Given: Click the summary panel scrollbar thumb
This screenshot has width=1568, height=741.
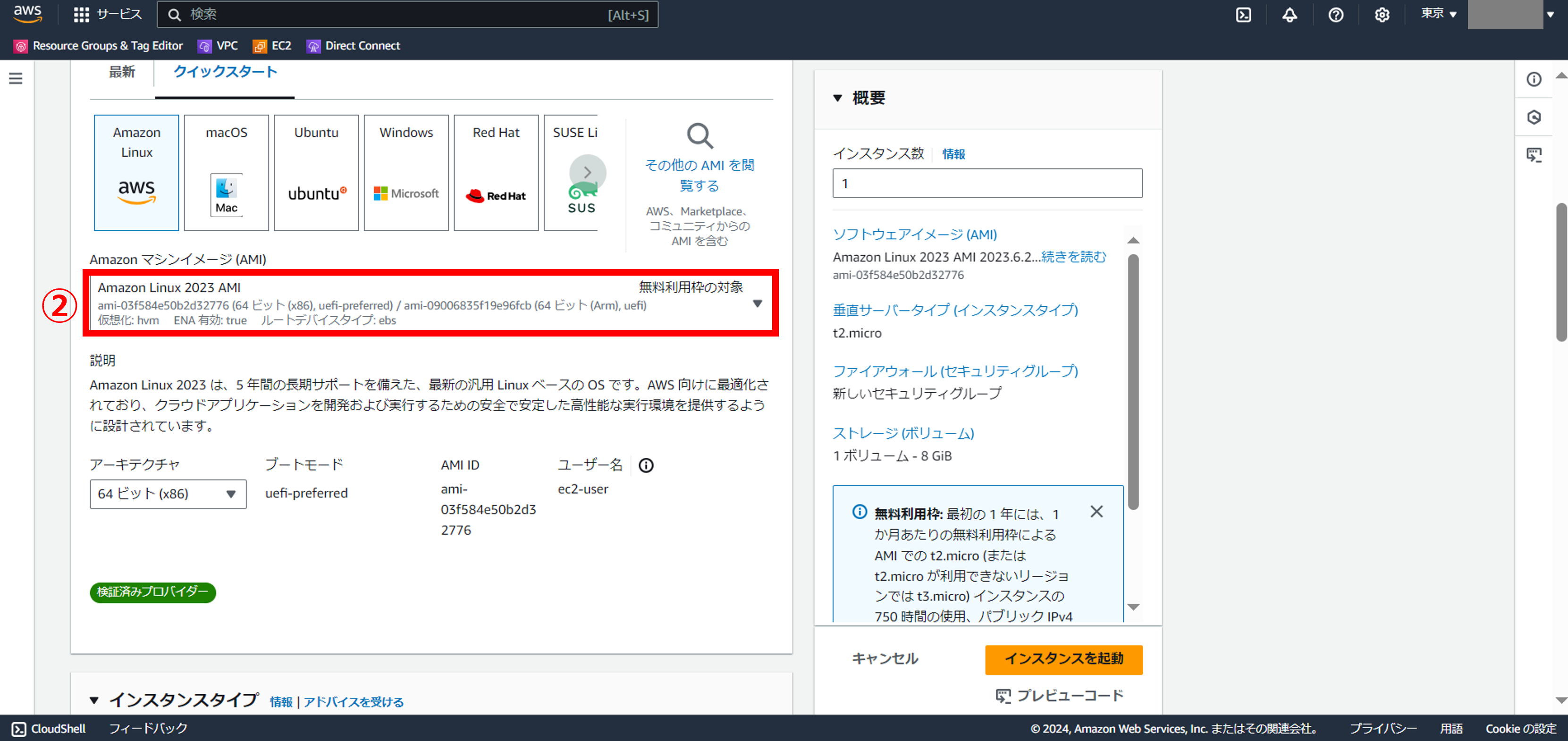Looking at the screenshot, I should tap(1133, 382).
